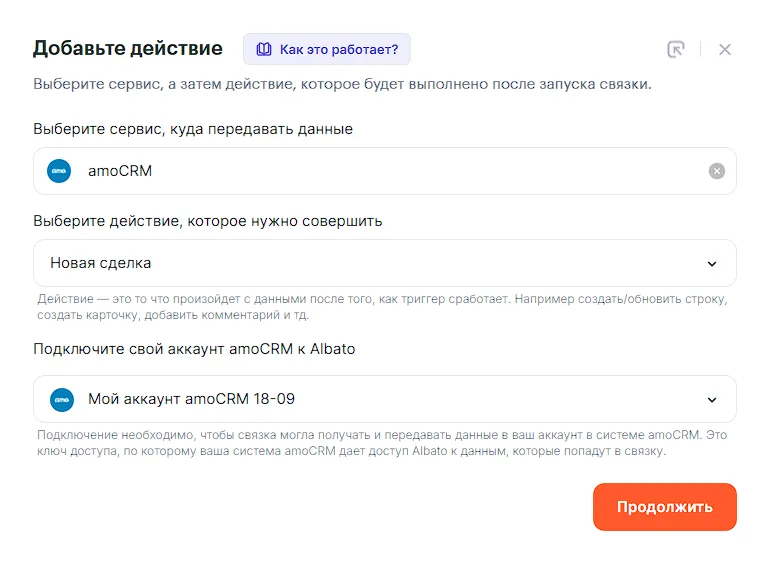Clear the selected amoCRM service
The image size is (764, 564).
716,171
